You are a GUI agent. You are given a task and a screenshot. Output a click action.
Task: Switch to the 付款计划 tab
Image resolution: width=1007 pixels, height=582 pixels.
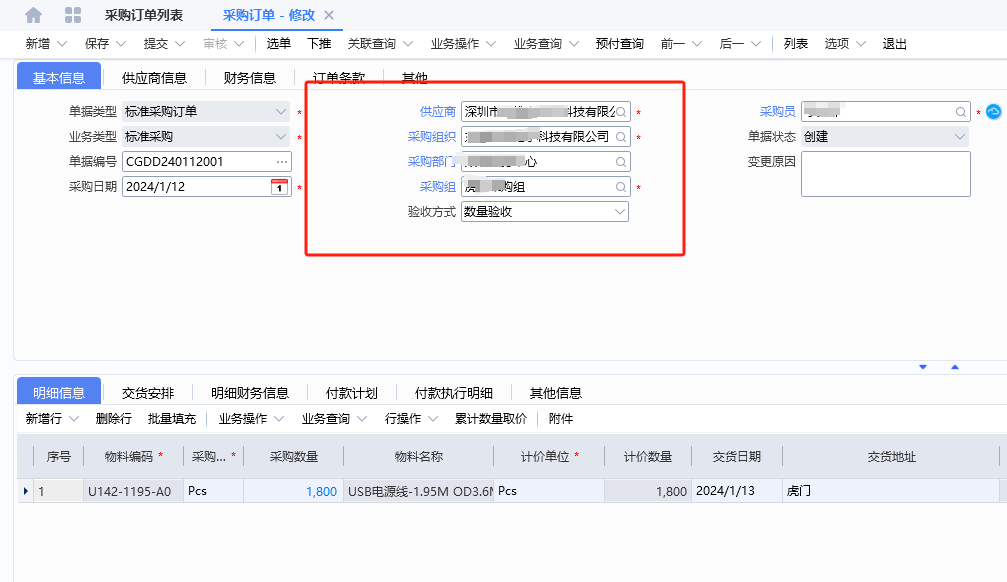point(351,392)
